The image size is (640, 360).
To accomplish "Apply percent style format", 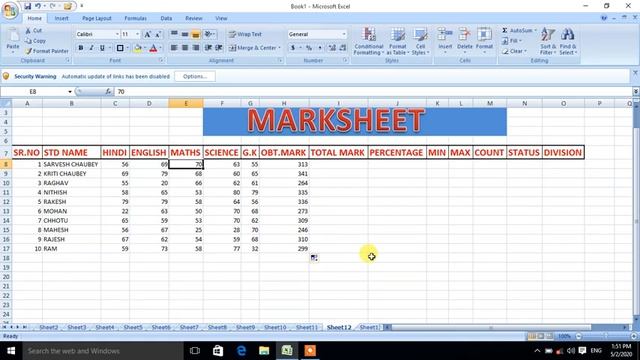I will pyautogui.click(x=309, y=48).
